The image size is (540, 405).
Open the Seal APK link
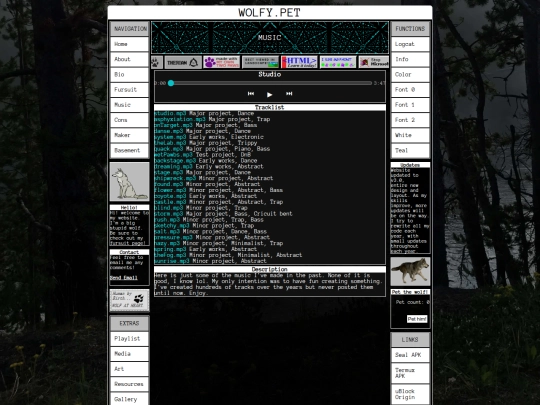410,355
